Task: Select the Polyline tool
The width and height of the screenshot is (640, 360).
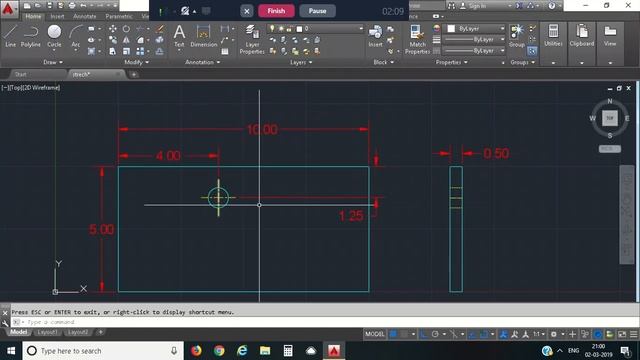Action: [x=31, y=36]
